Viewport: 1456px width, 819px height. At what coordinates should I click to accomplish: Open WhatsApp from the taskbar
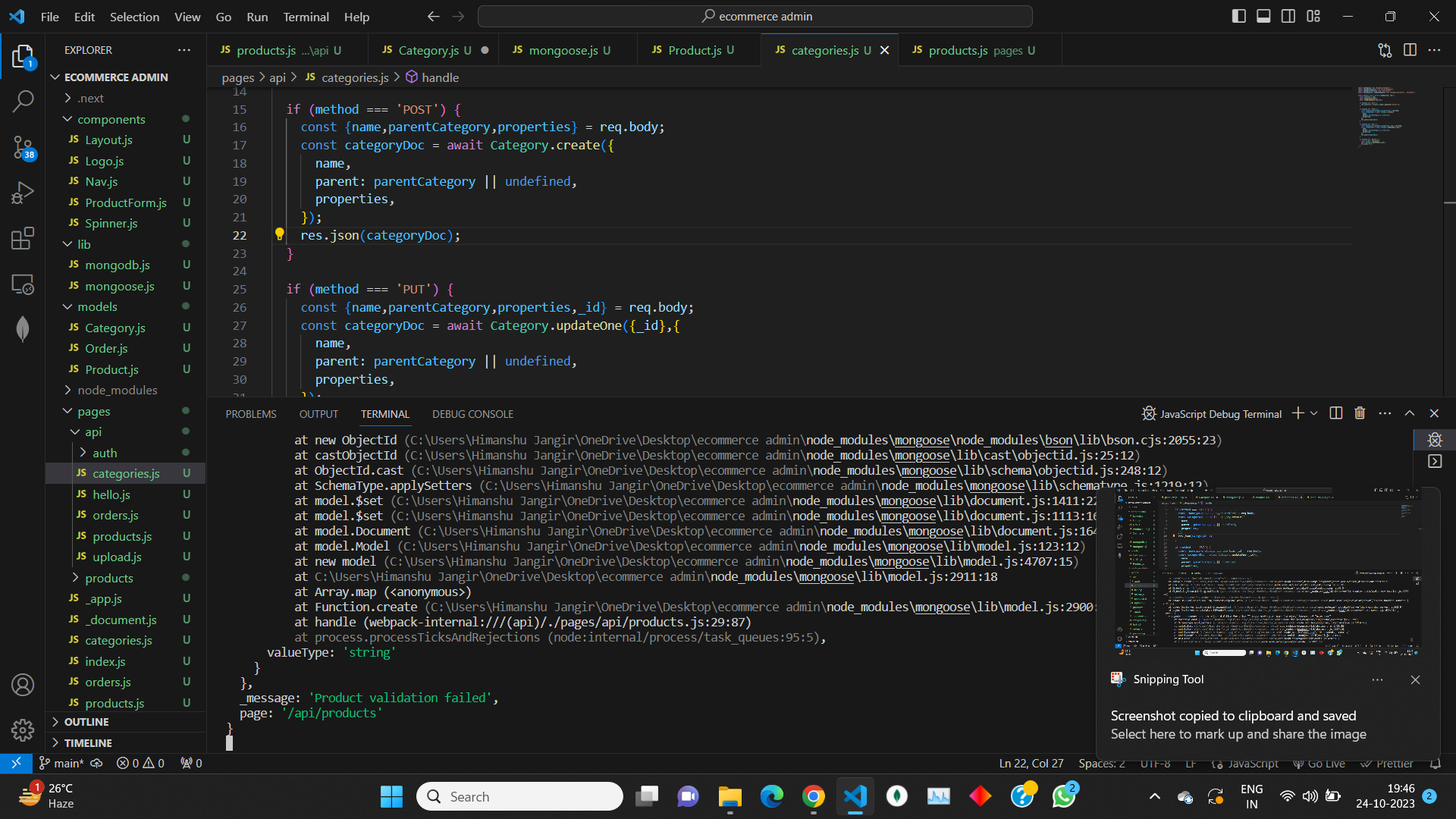tap(1065, 796)
